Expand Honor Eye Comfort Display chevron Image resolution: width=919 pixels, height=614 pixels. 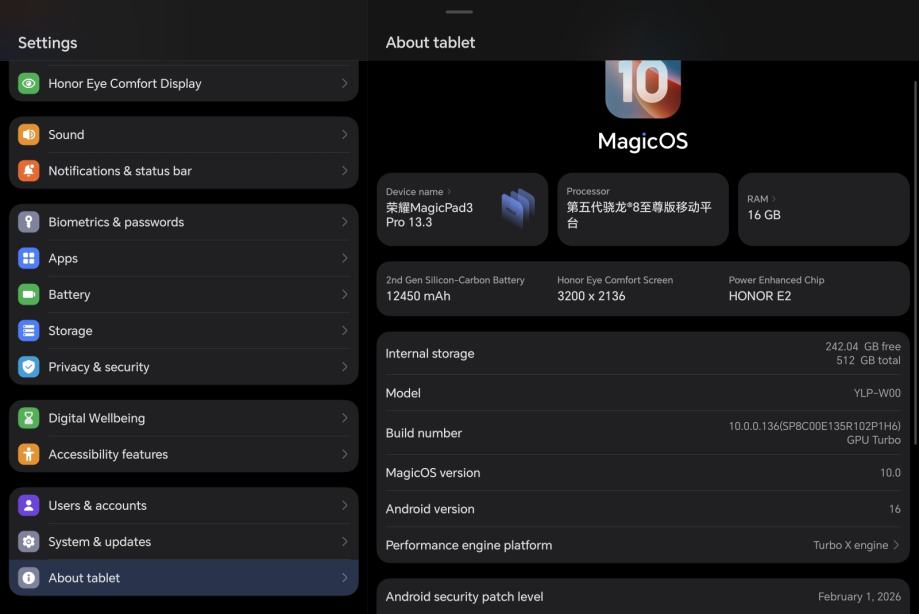345,83
